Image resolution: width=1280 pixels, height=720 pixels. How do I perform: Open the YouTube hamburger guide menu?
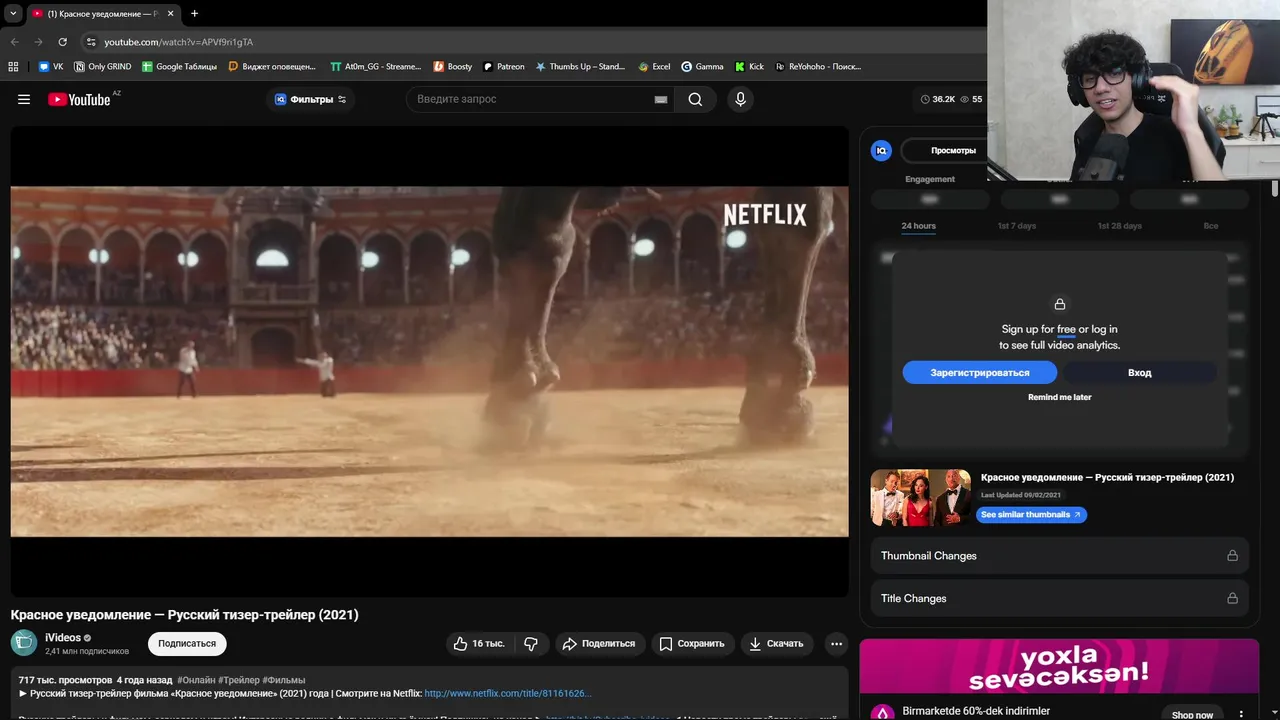pyautogui.click(x=24, y=99)
